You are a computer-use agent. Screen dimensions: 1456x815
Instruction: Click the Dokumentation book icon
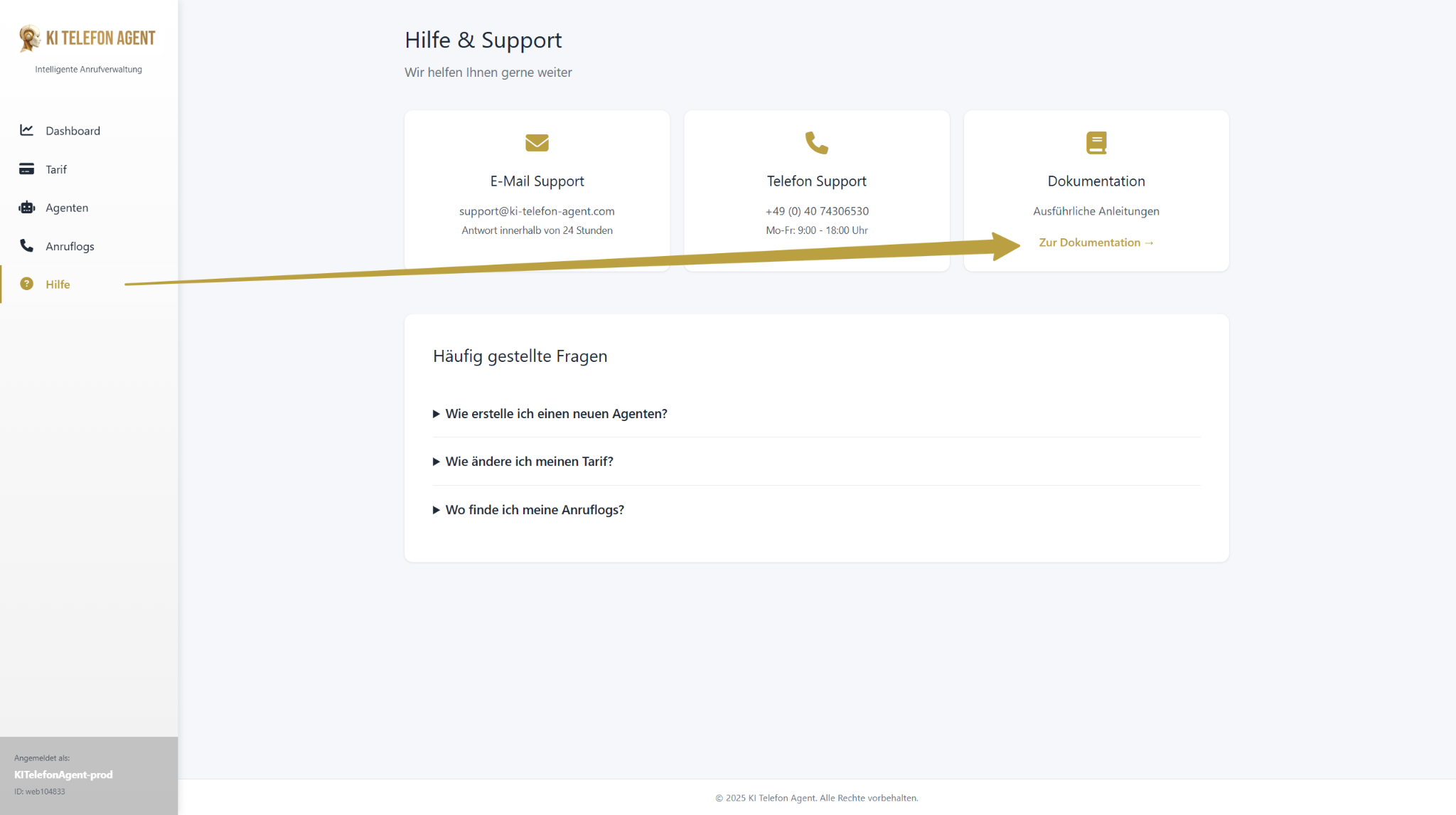(1096, 143)
